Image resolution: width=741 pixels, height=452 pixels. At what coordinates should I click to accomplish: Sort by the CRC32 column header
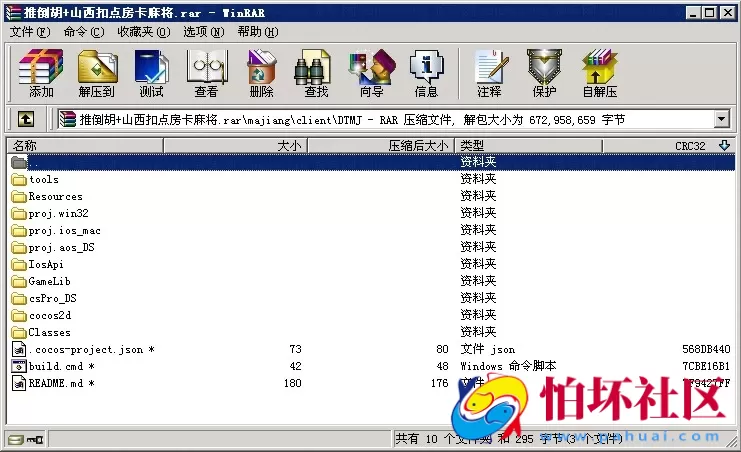[x=669, y=146]
